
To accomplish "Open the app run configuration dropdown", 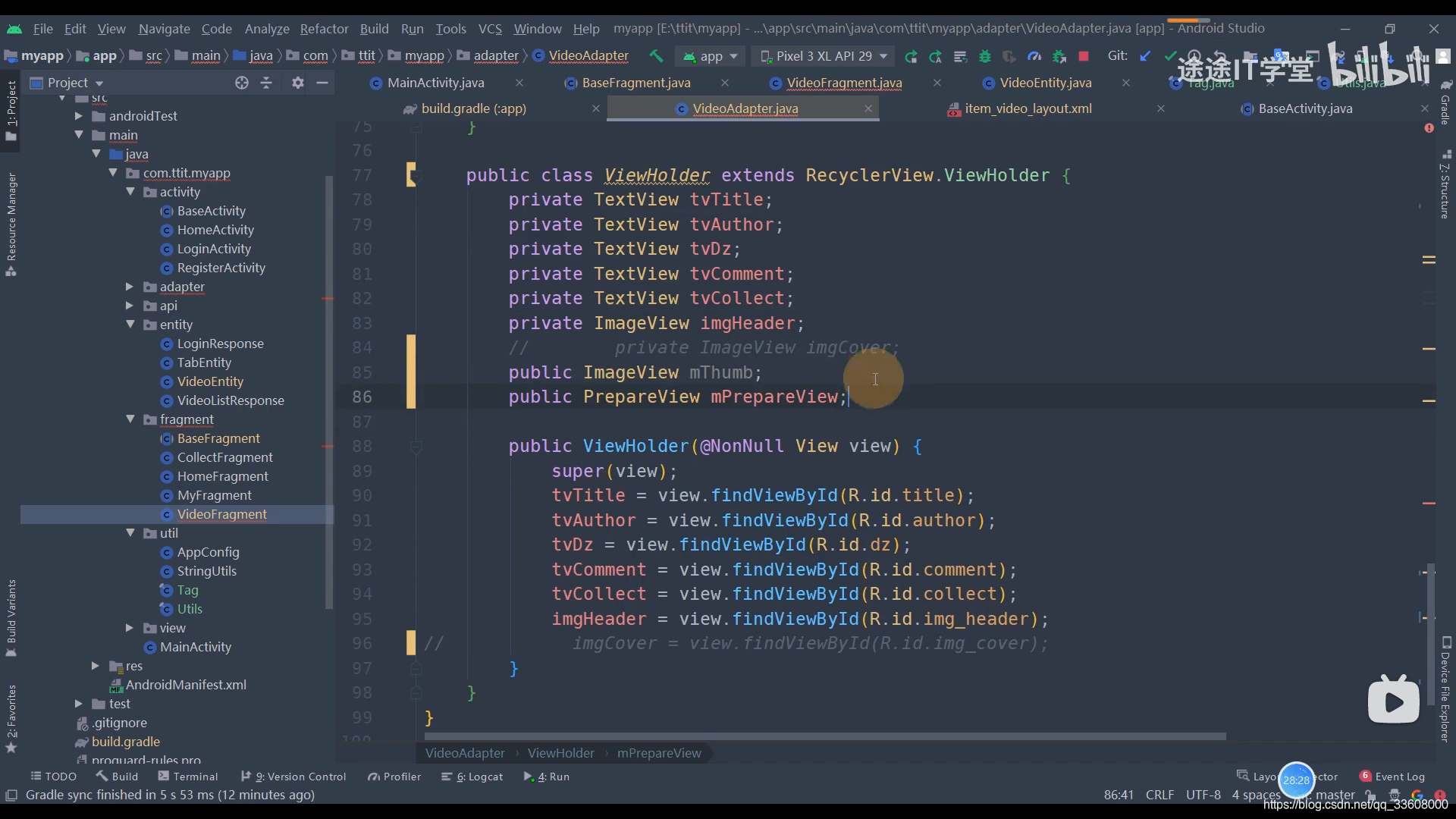I will 711,56.
